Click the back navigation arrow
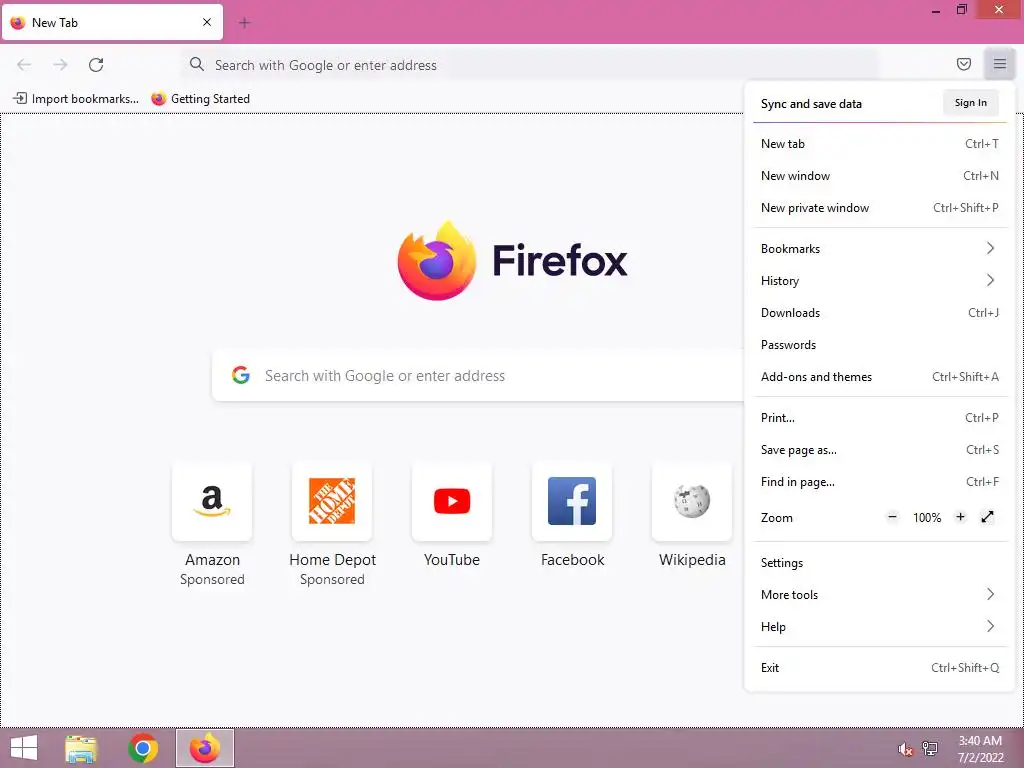Viewport: 1024px width, 768px height. tap(24, 65)
